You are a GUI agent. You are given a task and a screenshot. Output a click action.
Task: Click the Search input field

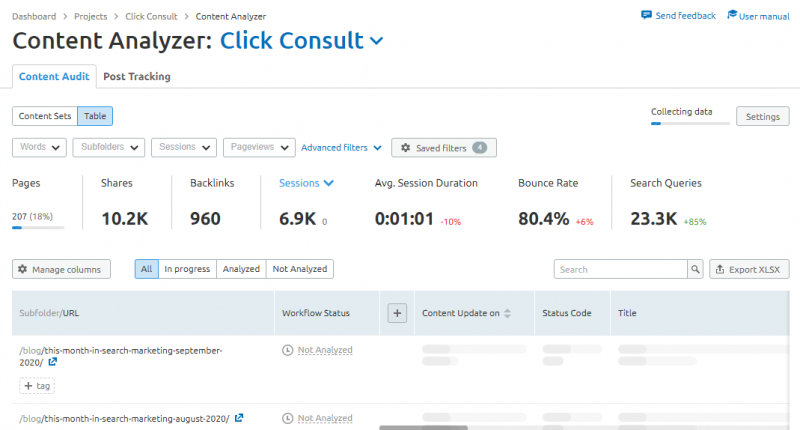point(620,269)
